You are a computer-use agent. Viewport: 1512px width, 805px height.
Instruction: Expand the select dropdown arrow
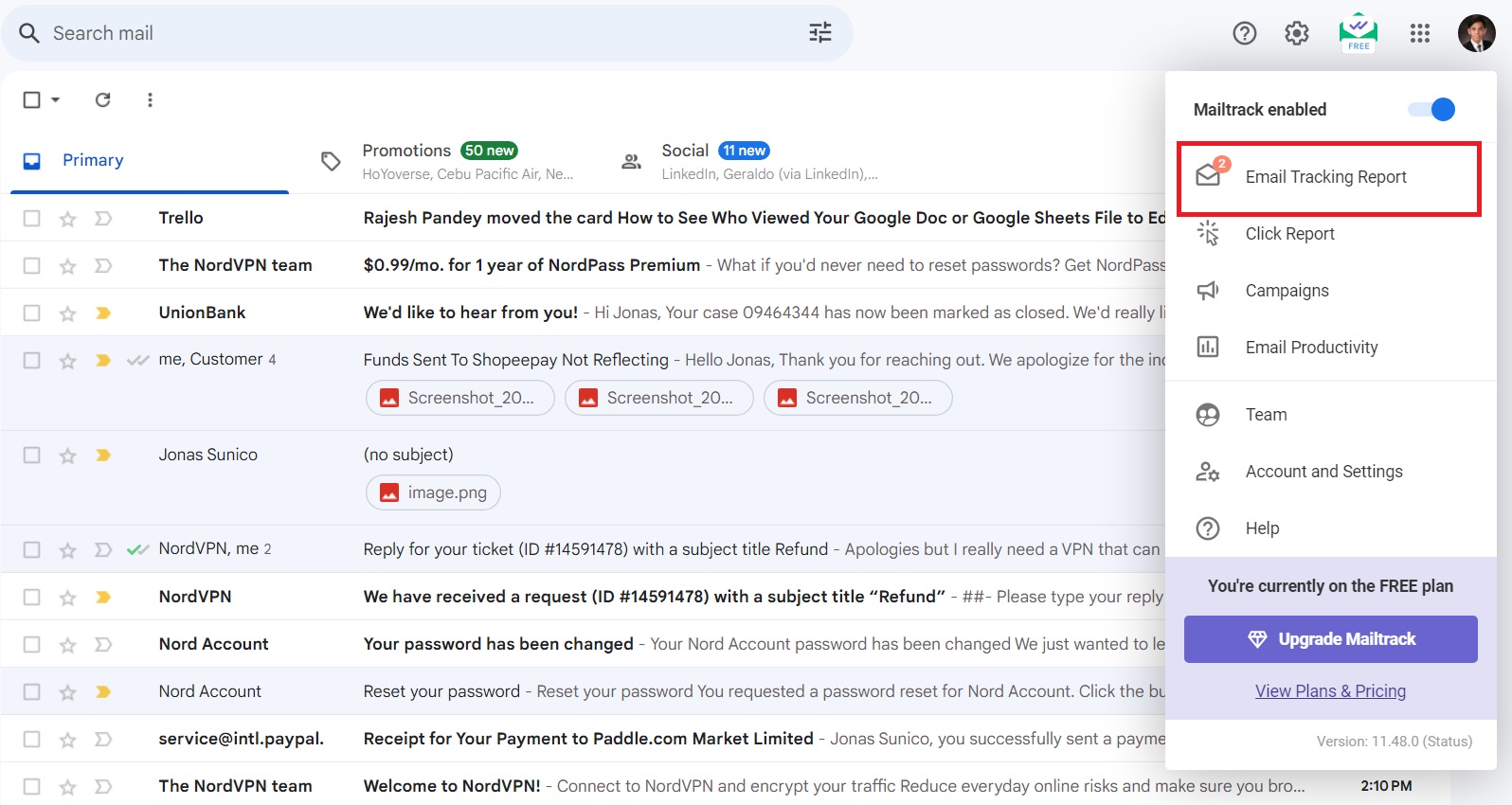56,99
